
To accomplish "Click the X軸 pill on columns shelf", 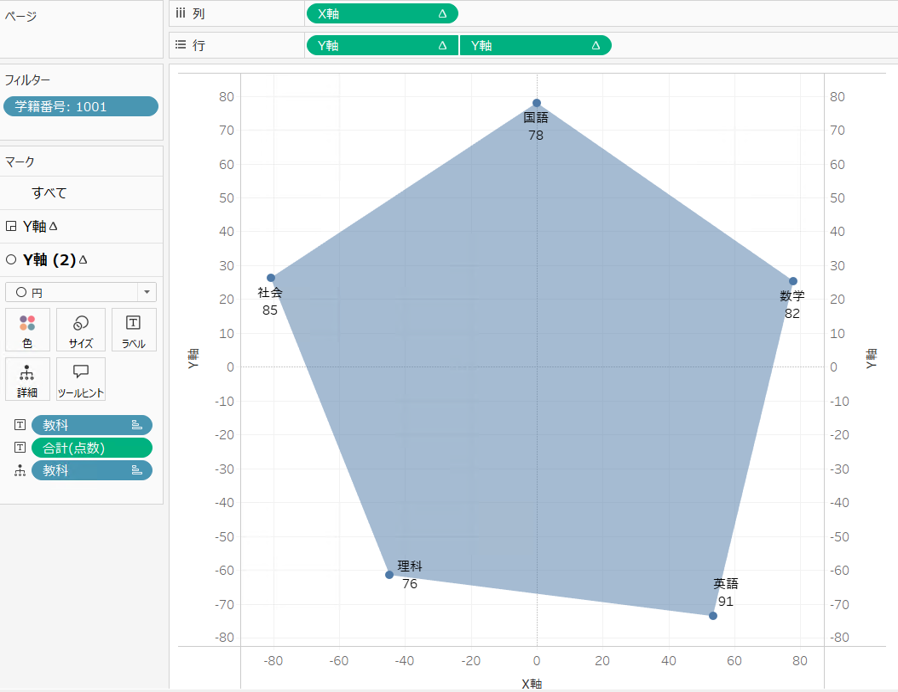I will [x=380, y=14].
